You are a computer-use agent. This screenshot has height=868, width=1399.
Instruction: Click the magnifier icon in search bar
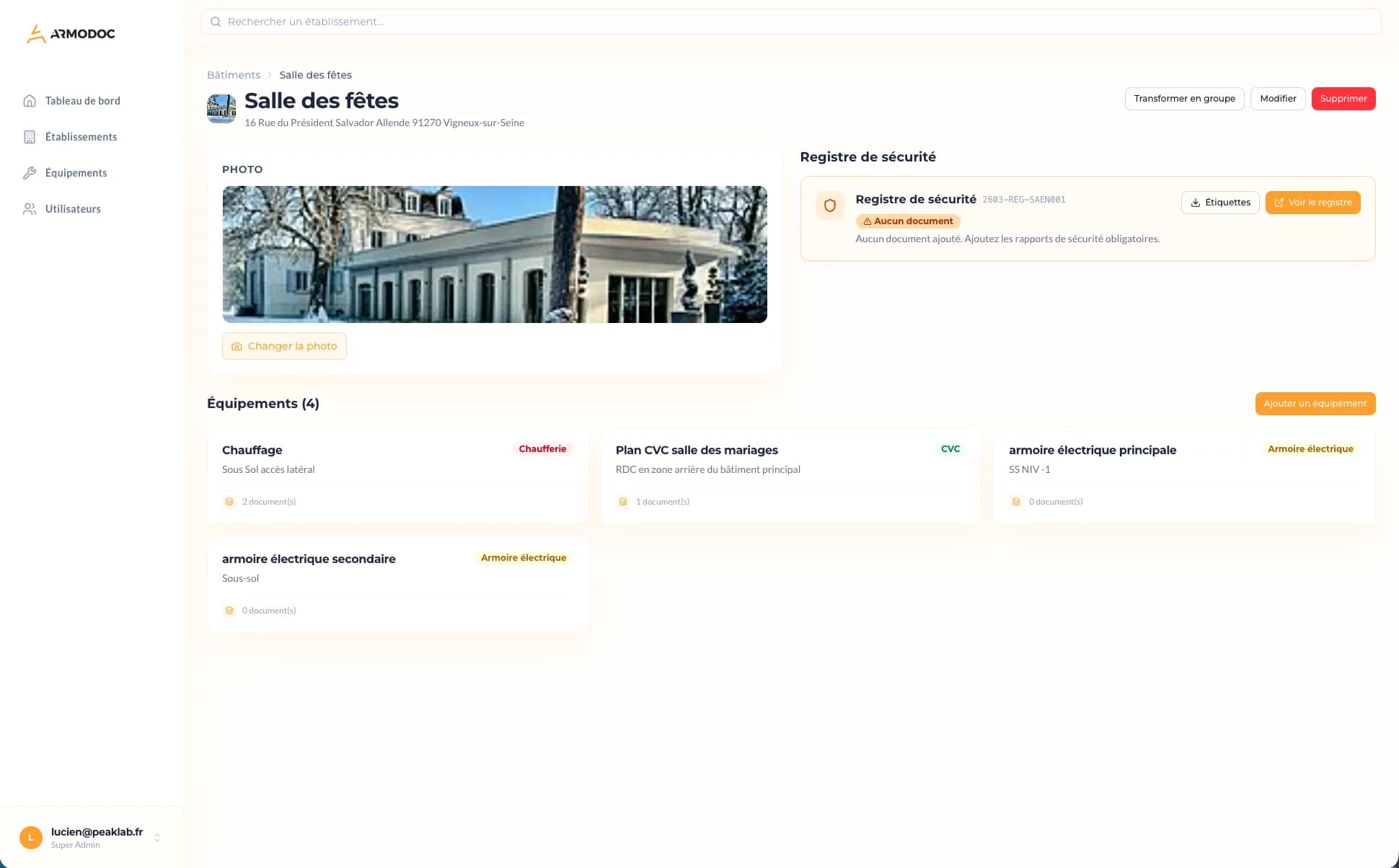pos(216,22)
